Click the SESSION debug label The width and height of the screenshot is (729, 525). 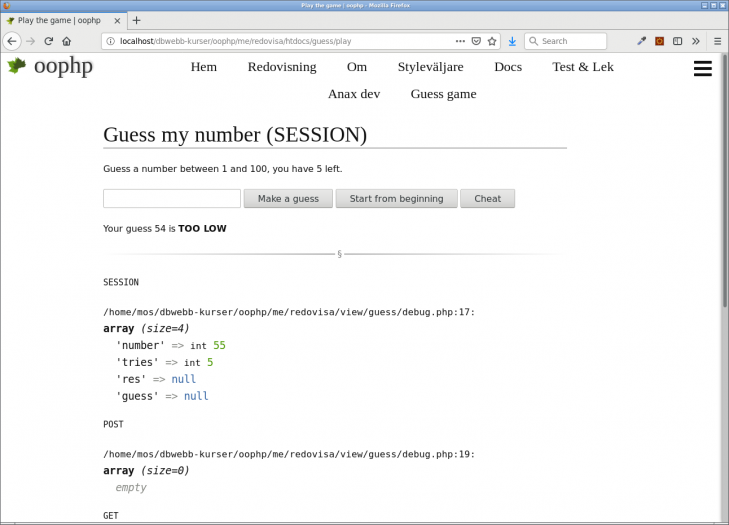pos(121,282)
